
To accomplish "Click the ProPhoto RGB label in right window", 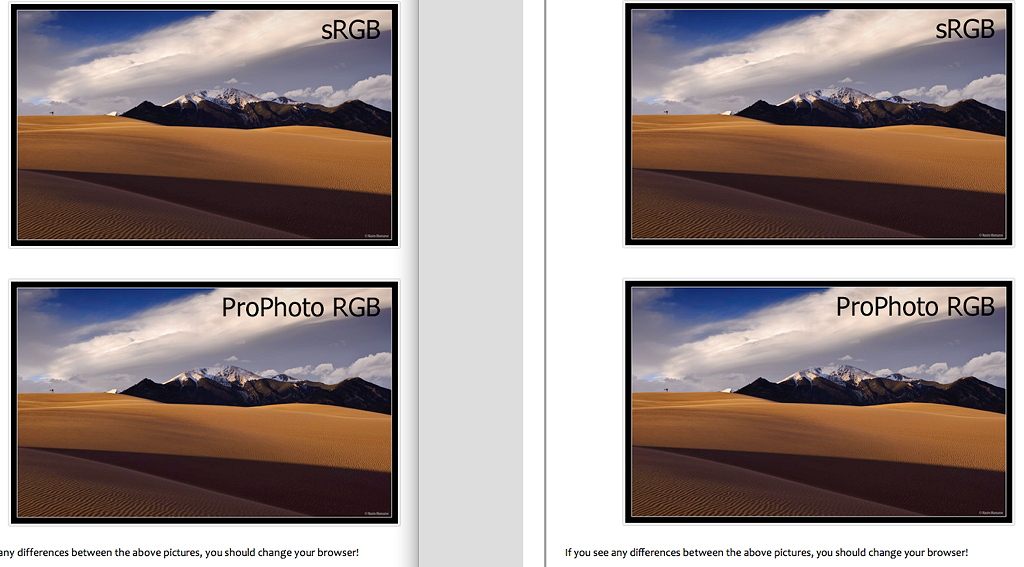I will coord(916,306).
